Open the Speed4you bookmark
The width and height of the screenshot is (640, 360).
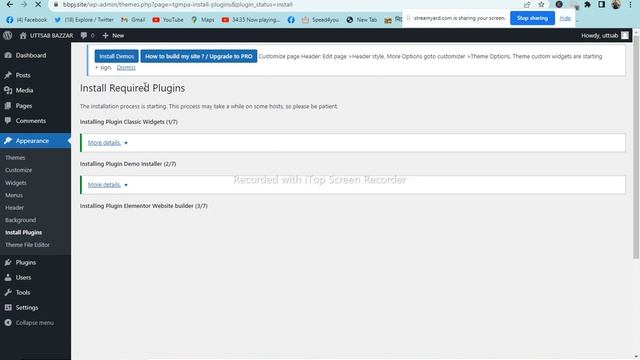pos(320,20)
